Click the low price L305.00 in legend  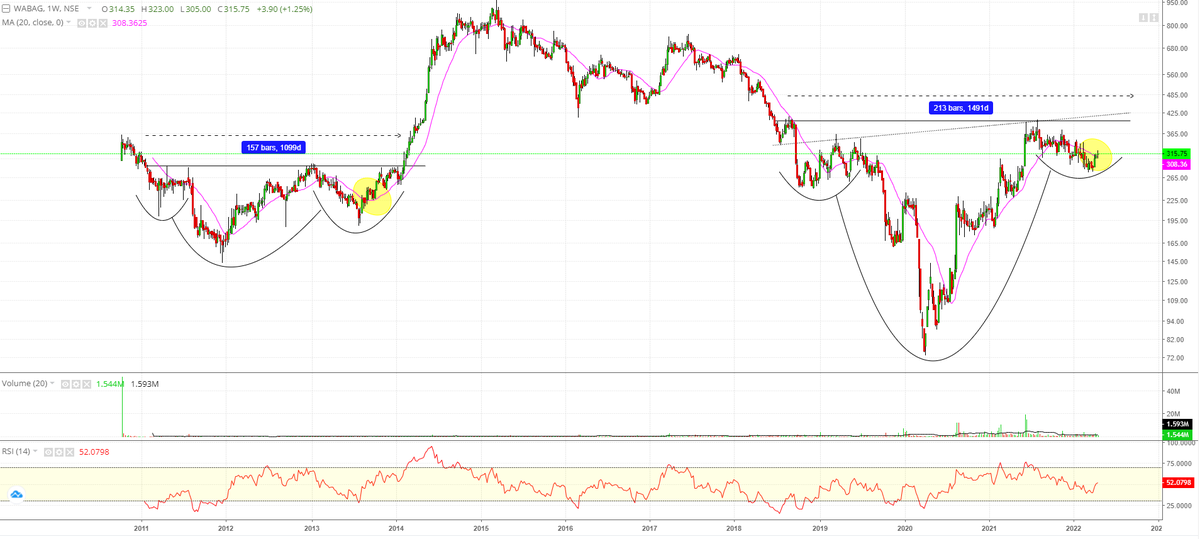point(196,9)
